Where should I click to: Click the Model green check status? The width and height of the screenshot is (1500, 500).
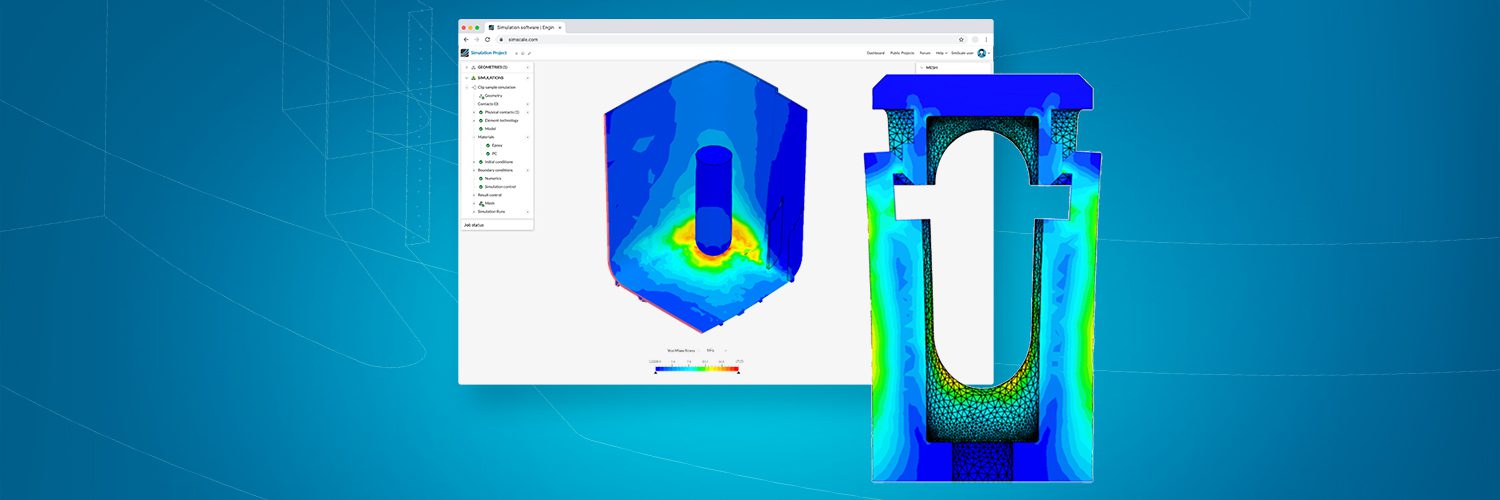pyautogui.click(x=481, y=129)
